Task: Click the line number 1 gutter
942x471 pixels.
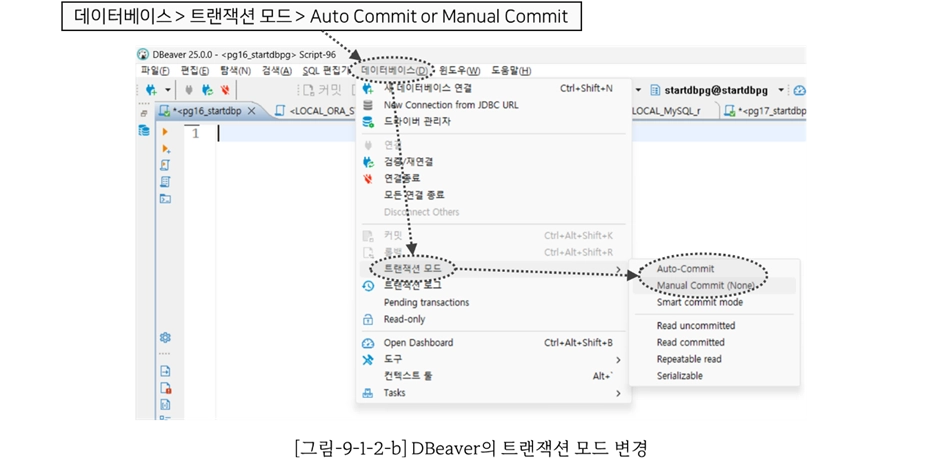Action: point(196,133)
